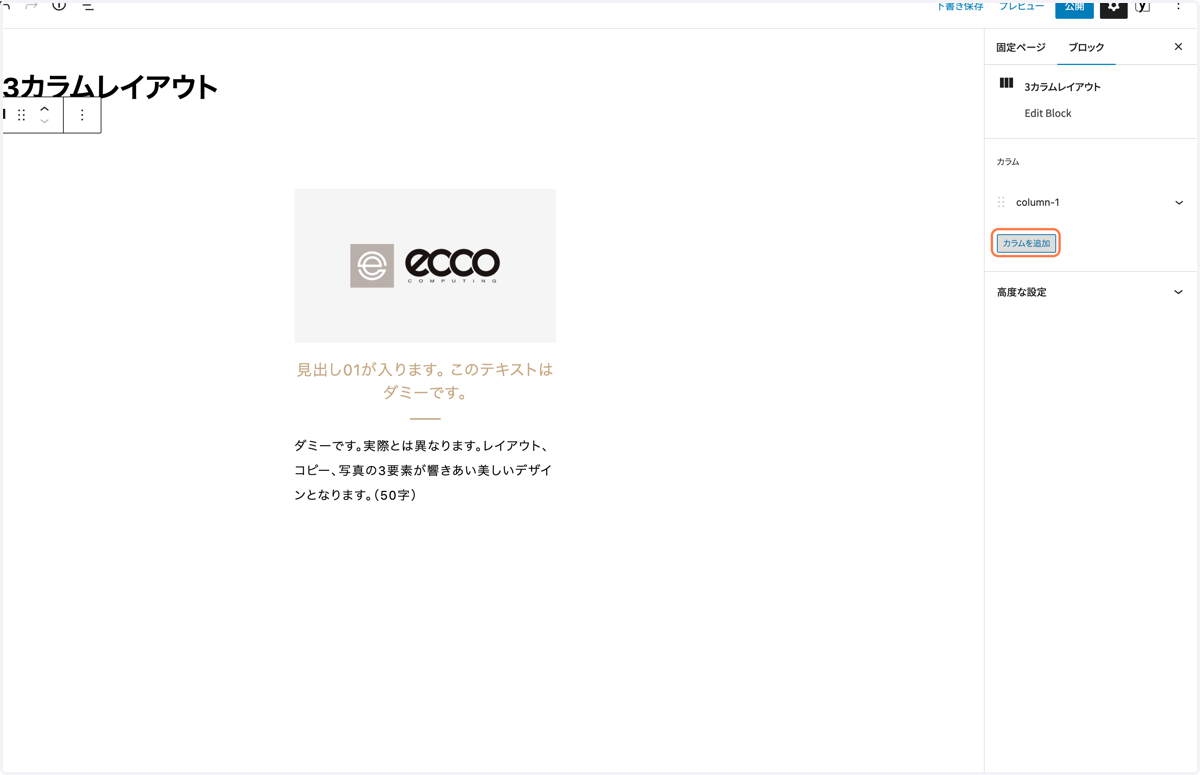Click the カラム section label
This screenshot has height=775, width=1200.
pyautogui.click(x=1008, y=161)
